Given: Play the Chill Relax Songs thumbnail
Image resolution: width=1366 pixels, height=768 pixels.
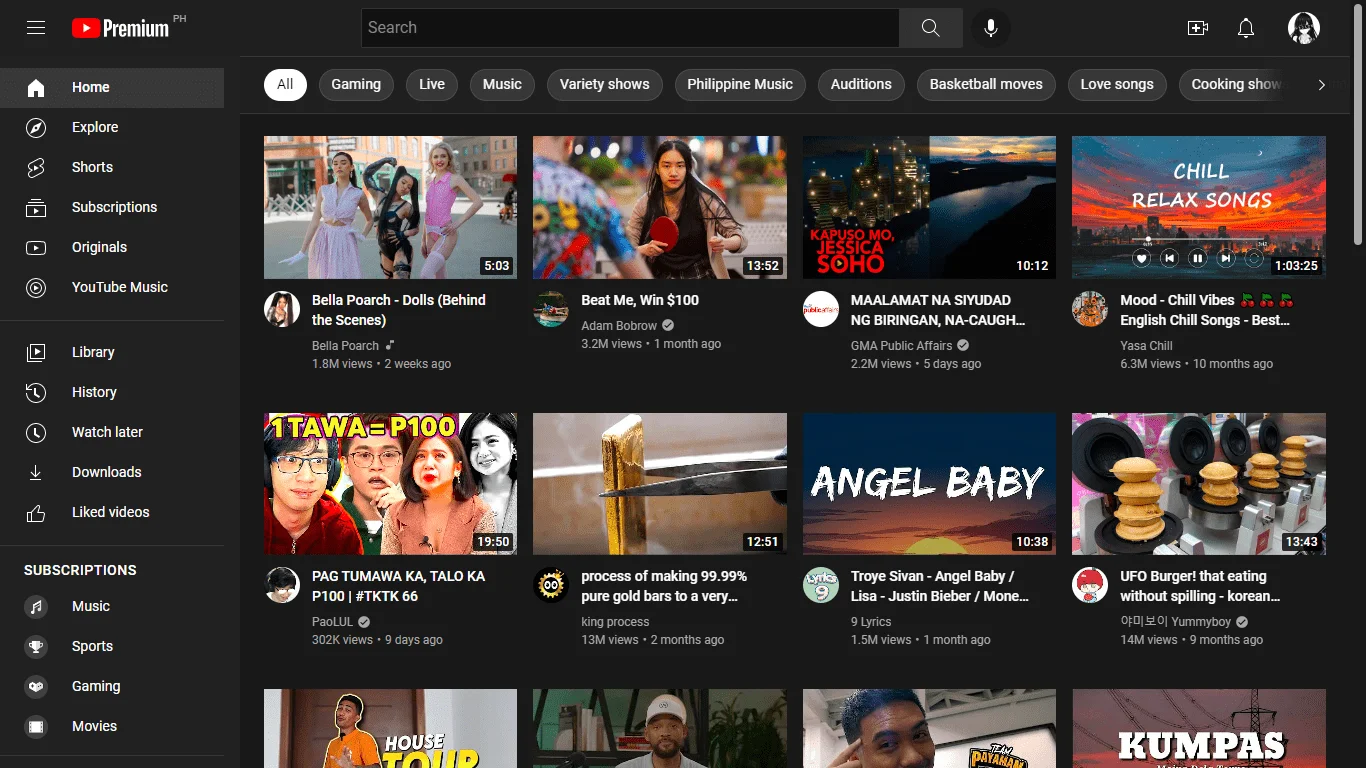Looking at the screenshot, I should coord(1199,207).
